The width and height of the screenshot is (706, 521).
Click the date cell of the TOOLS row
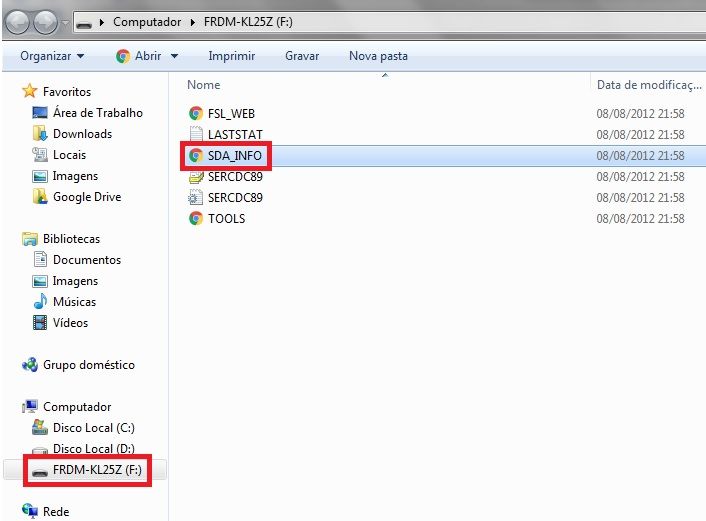click(640, 218)
